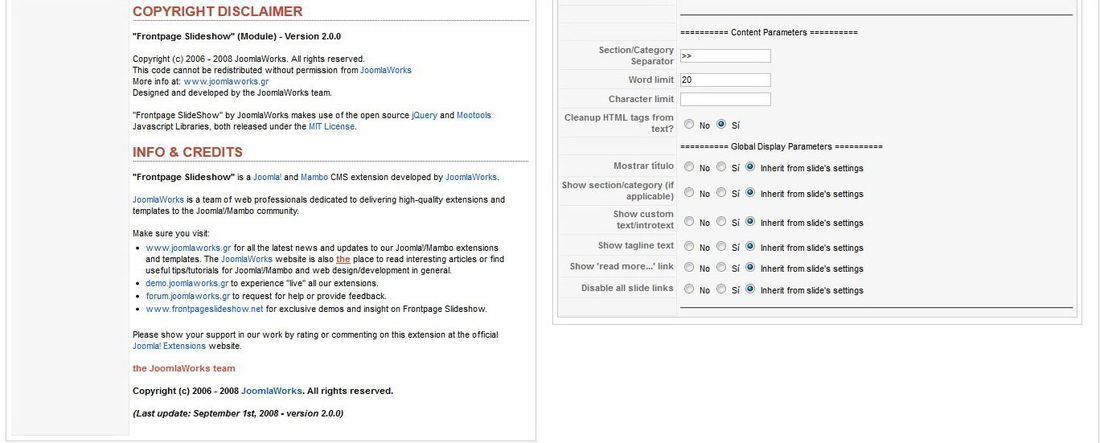This screenshot has width=1100, height=443.
Task: Open demo.joomlaworks.gr link
Action: coord(187,284)
